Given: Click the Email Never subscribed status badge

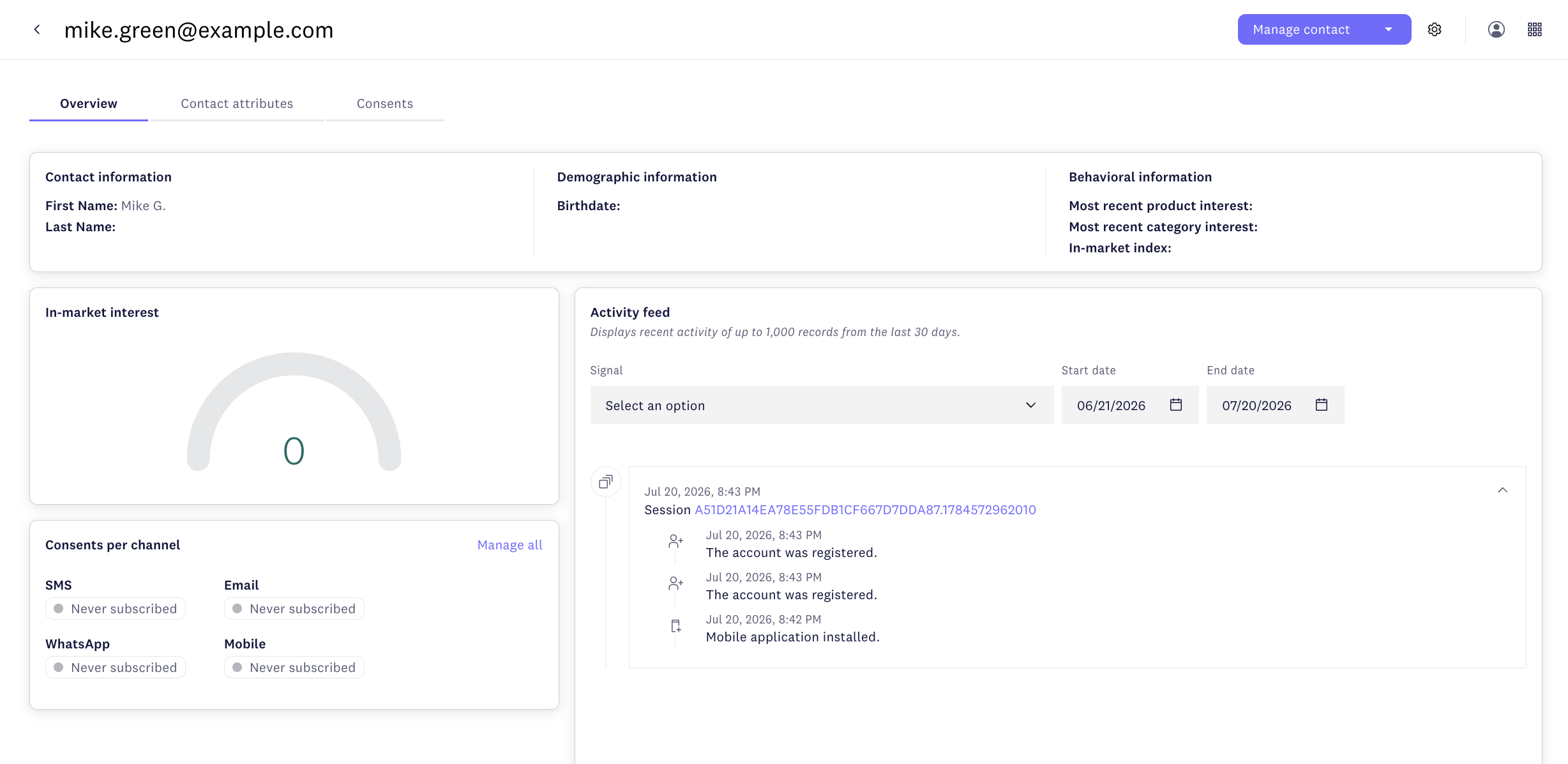Looking at the screenshot, I should coord(294,609).
